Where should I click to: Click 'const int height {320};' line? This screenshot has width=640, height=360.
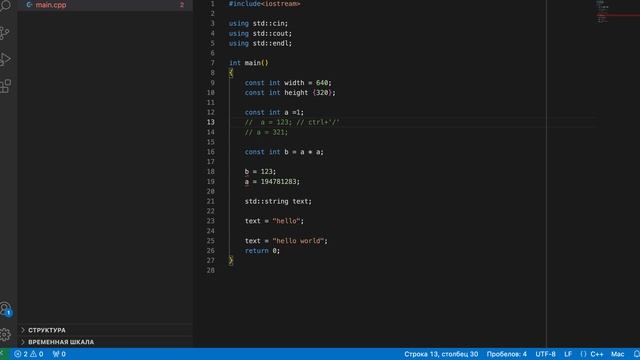tap(290, 93)
